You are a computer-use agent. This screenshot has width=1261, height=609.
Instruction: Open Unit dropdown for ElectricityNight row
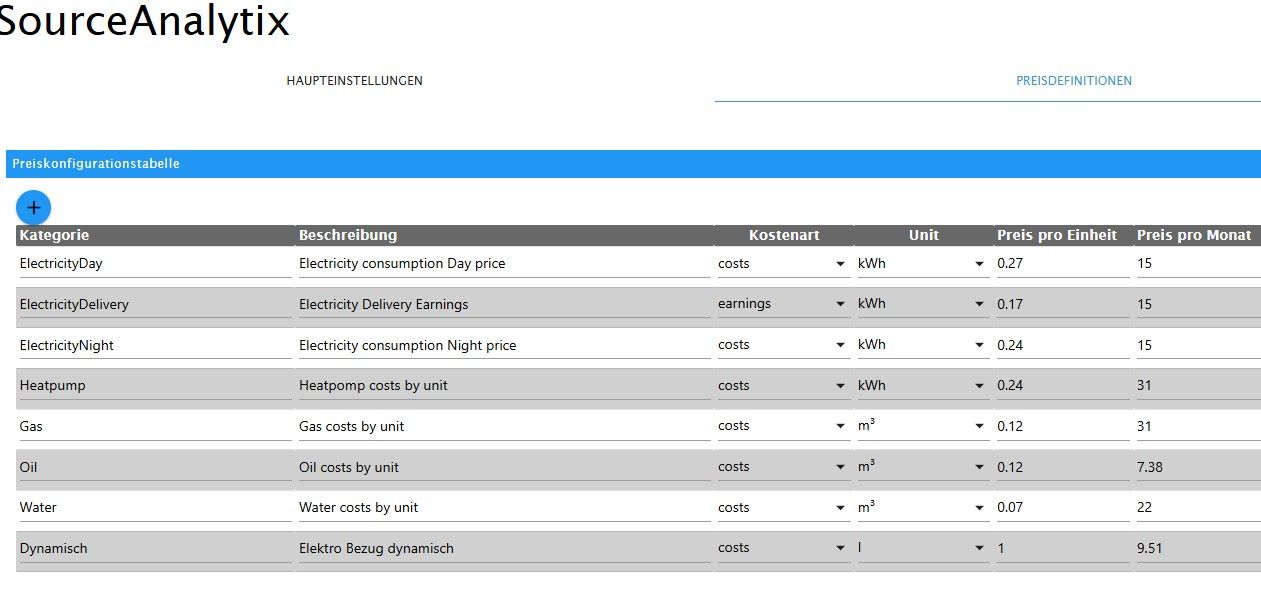pos(923,345)
